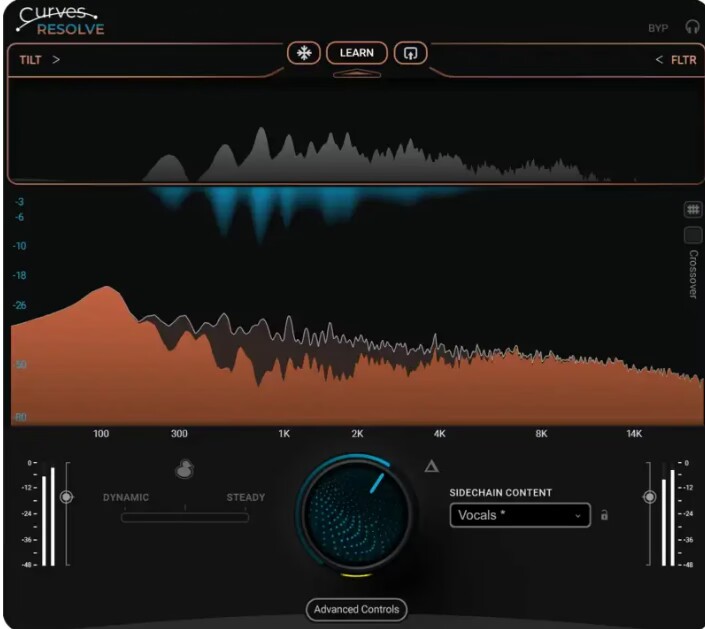Screen dimensions: 705x629
Task: Click the 14K frequency label
Action: [x=634, y=434]
